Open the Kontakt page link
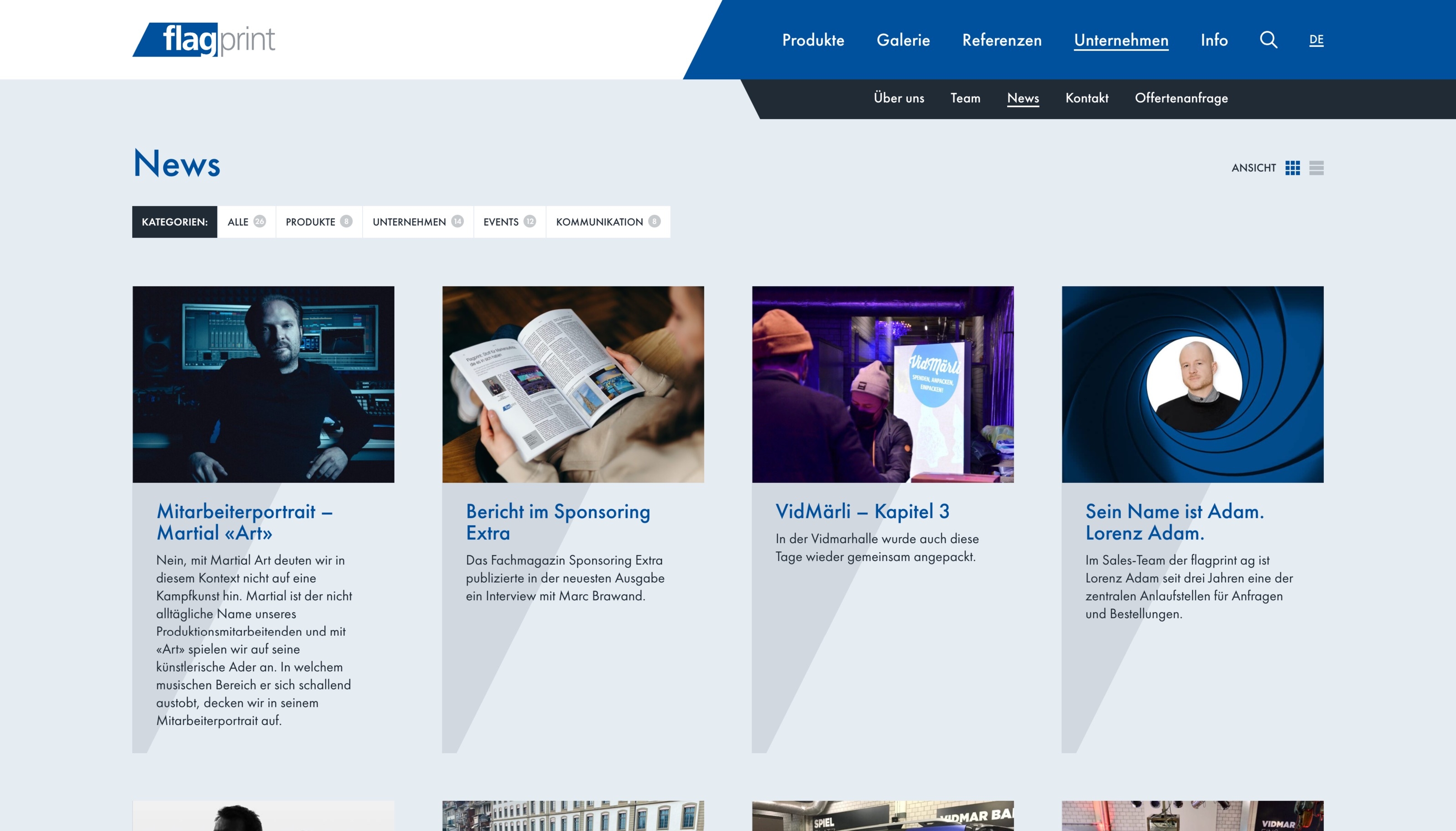 point(1087,98)
